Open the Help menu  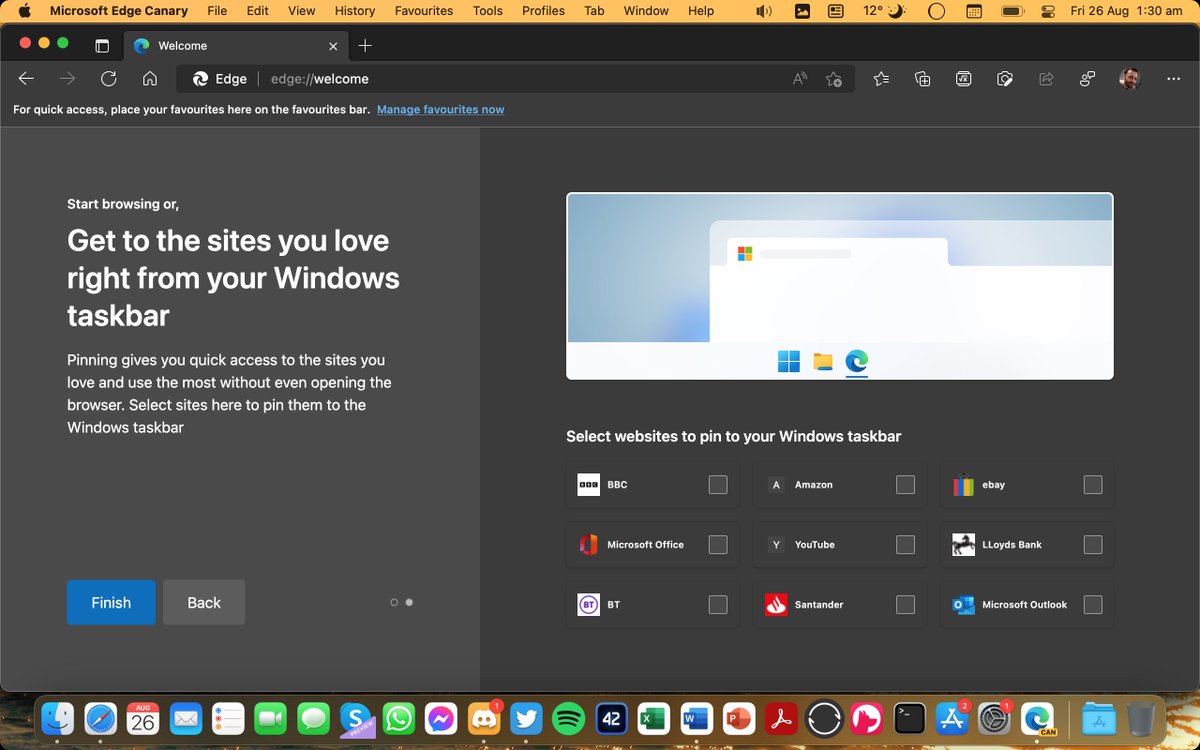pyautogui.click(x=701, y=11)
